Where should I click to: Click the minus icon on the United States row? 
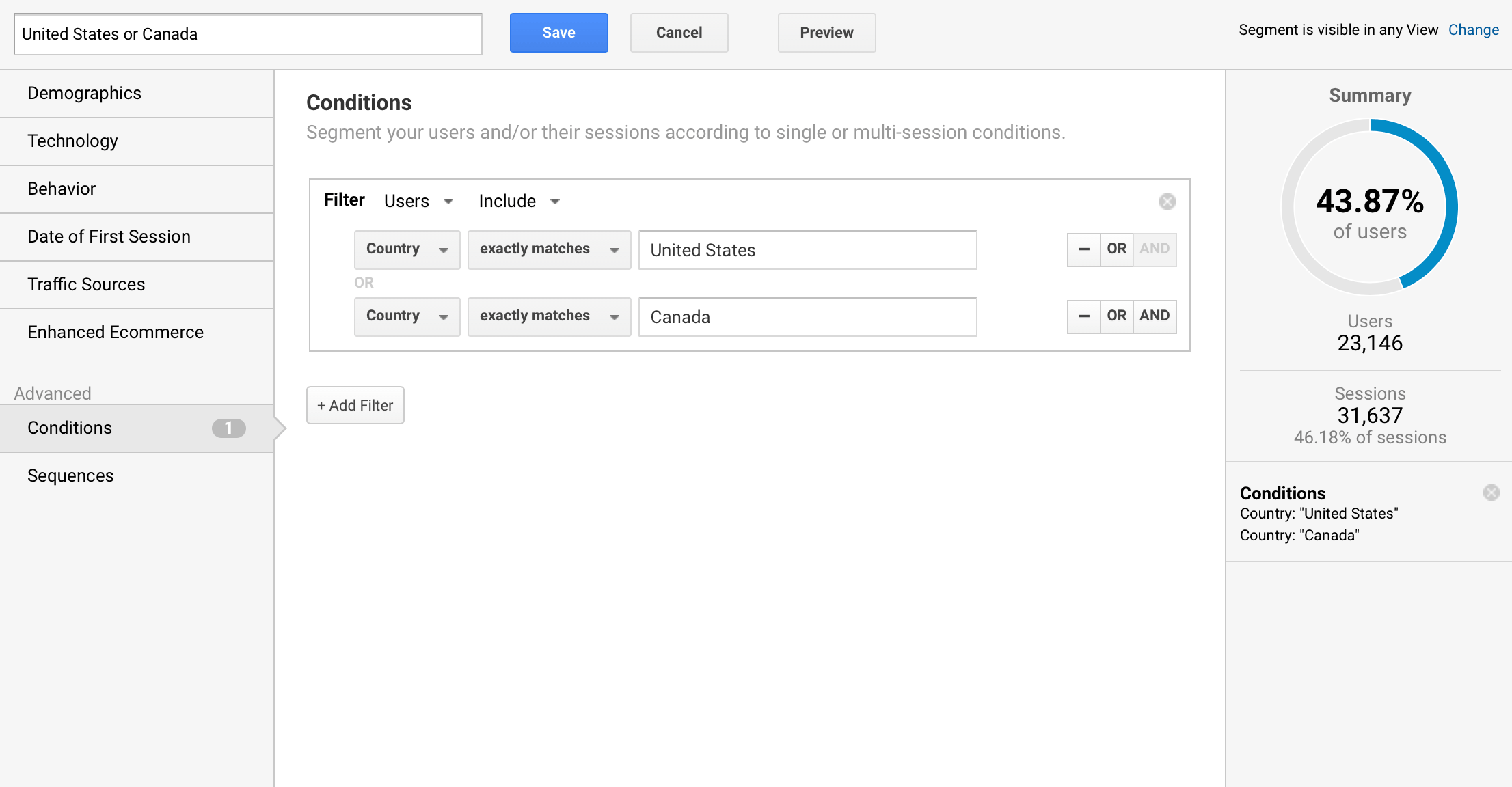pos(1083,249)
